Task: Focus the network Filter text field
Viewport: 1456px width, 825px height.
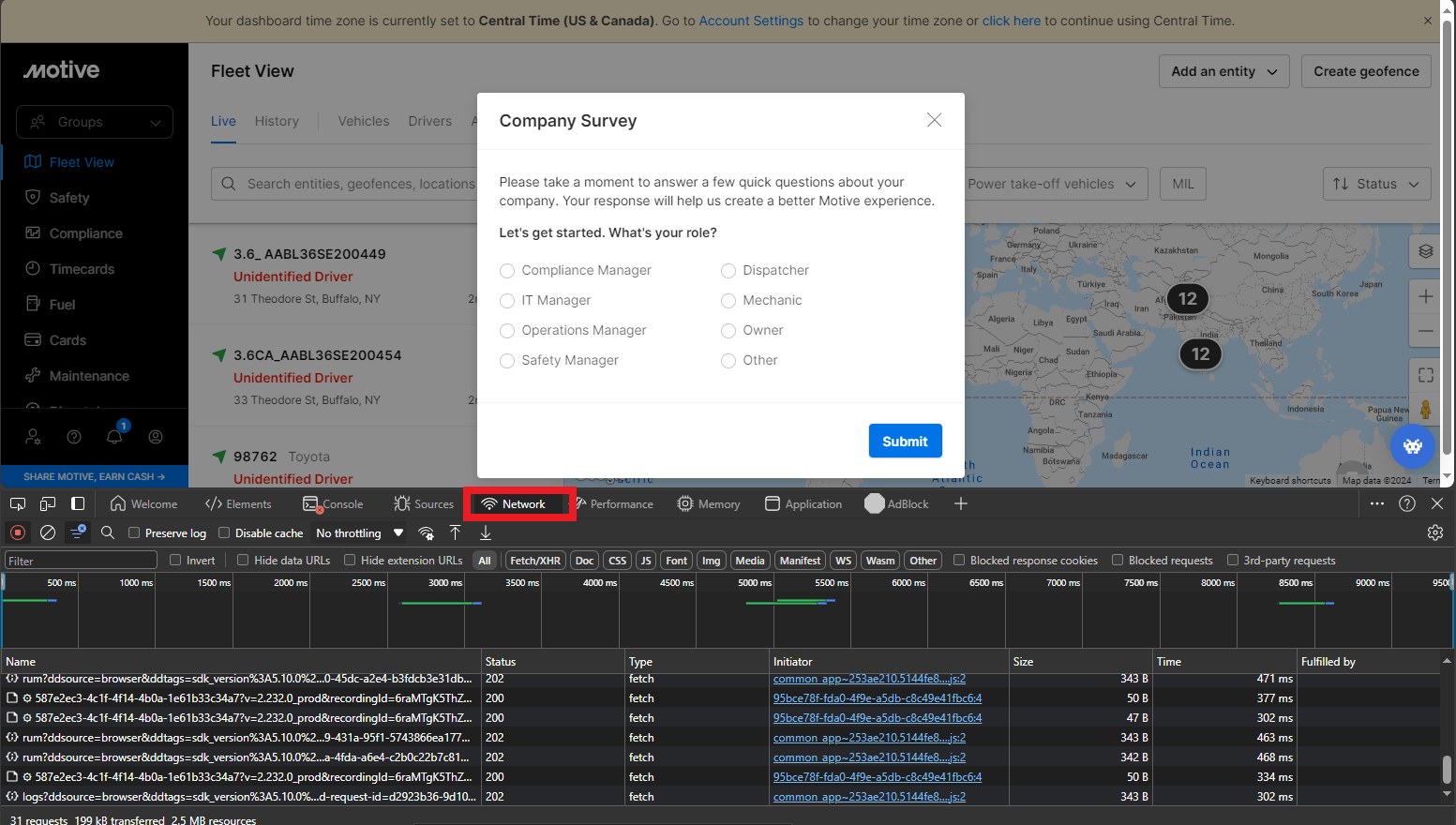Action: 82,560
